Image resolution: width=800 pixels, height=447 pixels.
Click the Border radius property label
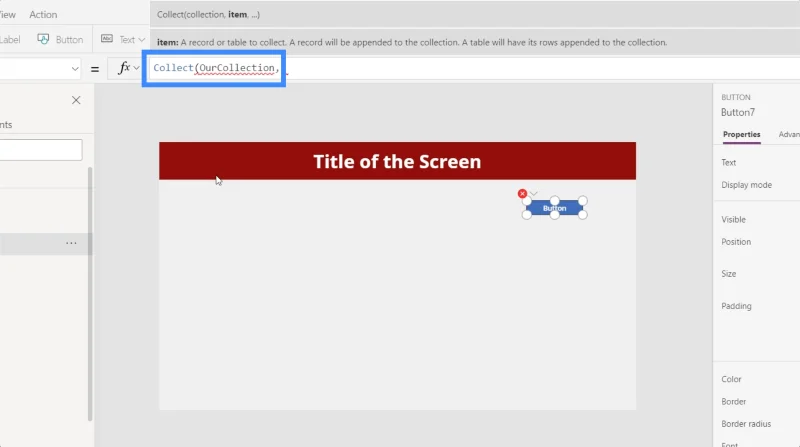tap(746, 424)
